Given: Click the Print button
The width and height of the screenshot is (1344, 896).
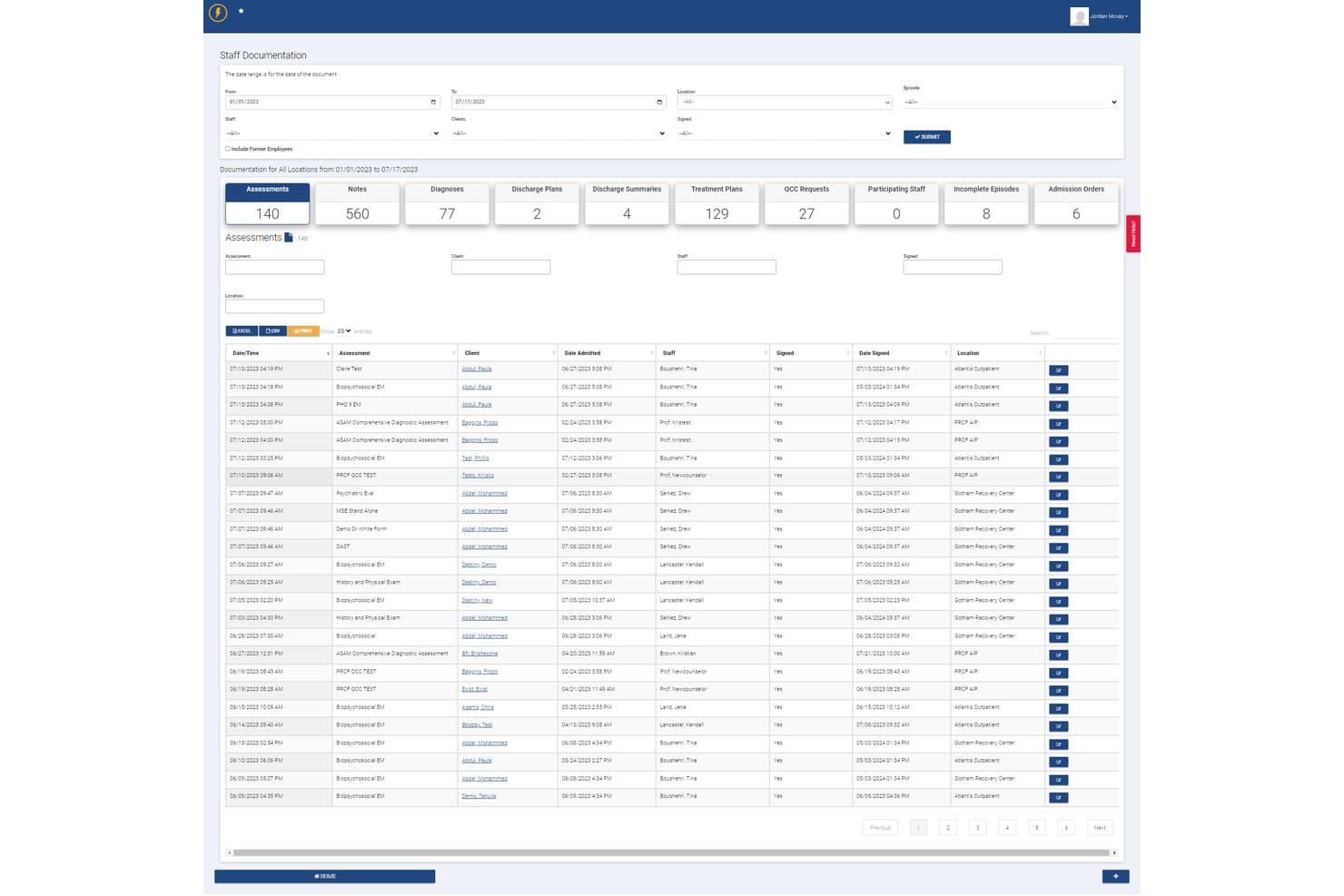Looking at the screenshot, I should point(303,331).
